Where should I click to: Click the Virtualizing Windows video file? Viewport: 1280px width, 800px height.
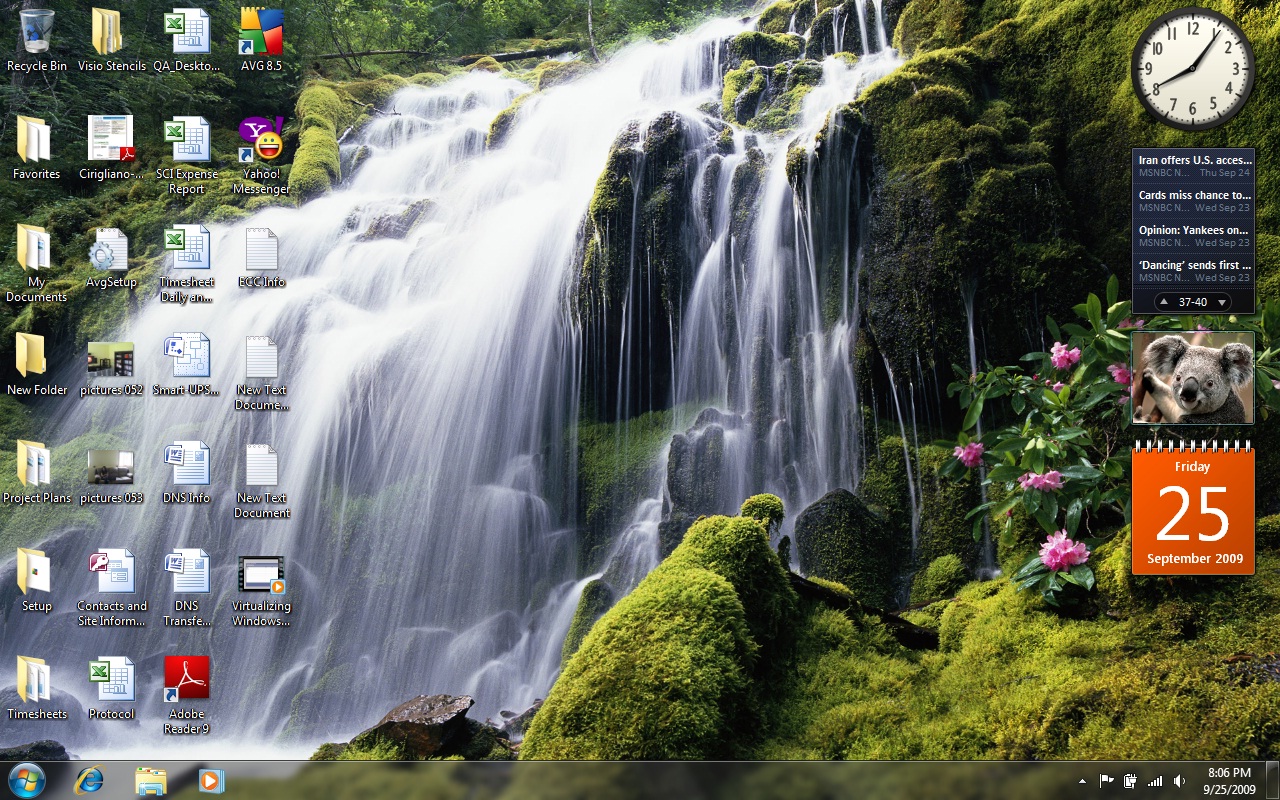click(261, 576)
